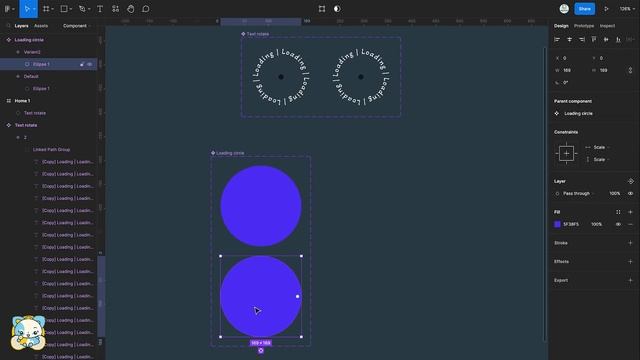The height and width of the screenshot is (360, 640).
Task: Start presentation with the play icon
Action: pyautogui.click(x=607, y=9)
